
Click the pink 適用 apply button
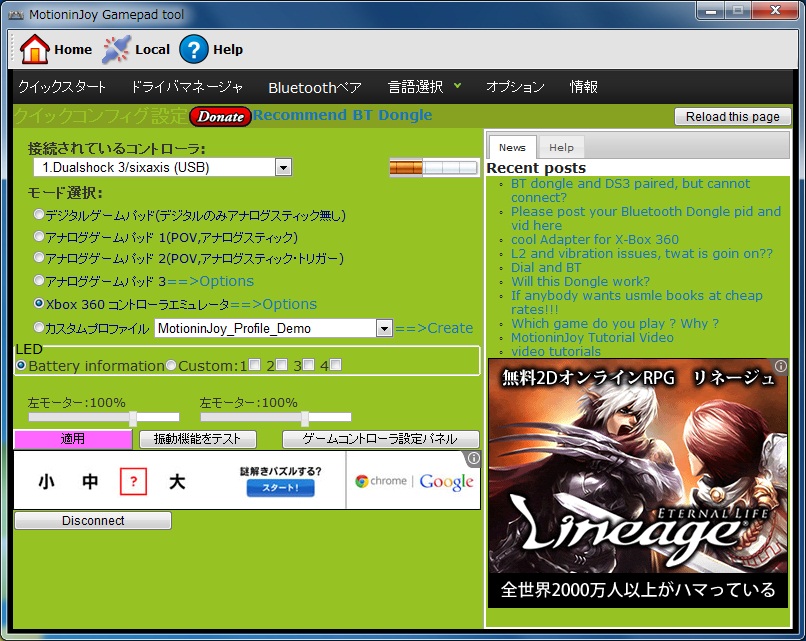point(72,439)
